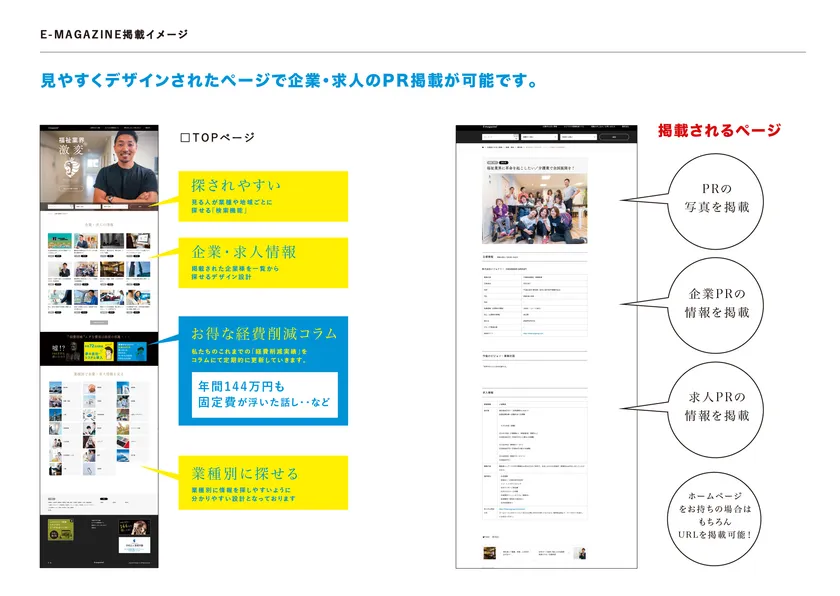Screen dimensions: 840x596
Task: Open the blue URL link in the company info table
Action: 533,333
